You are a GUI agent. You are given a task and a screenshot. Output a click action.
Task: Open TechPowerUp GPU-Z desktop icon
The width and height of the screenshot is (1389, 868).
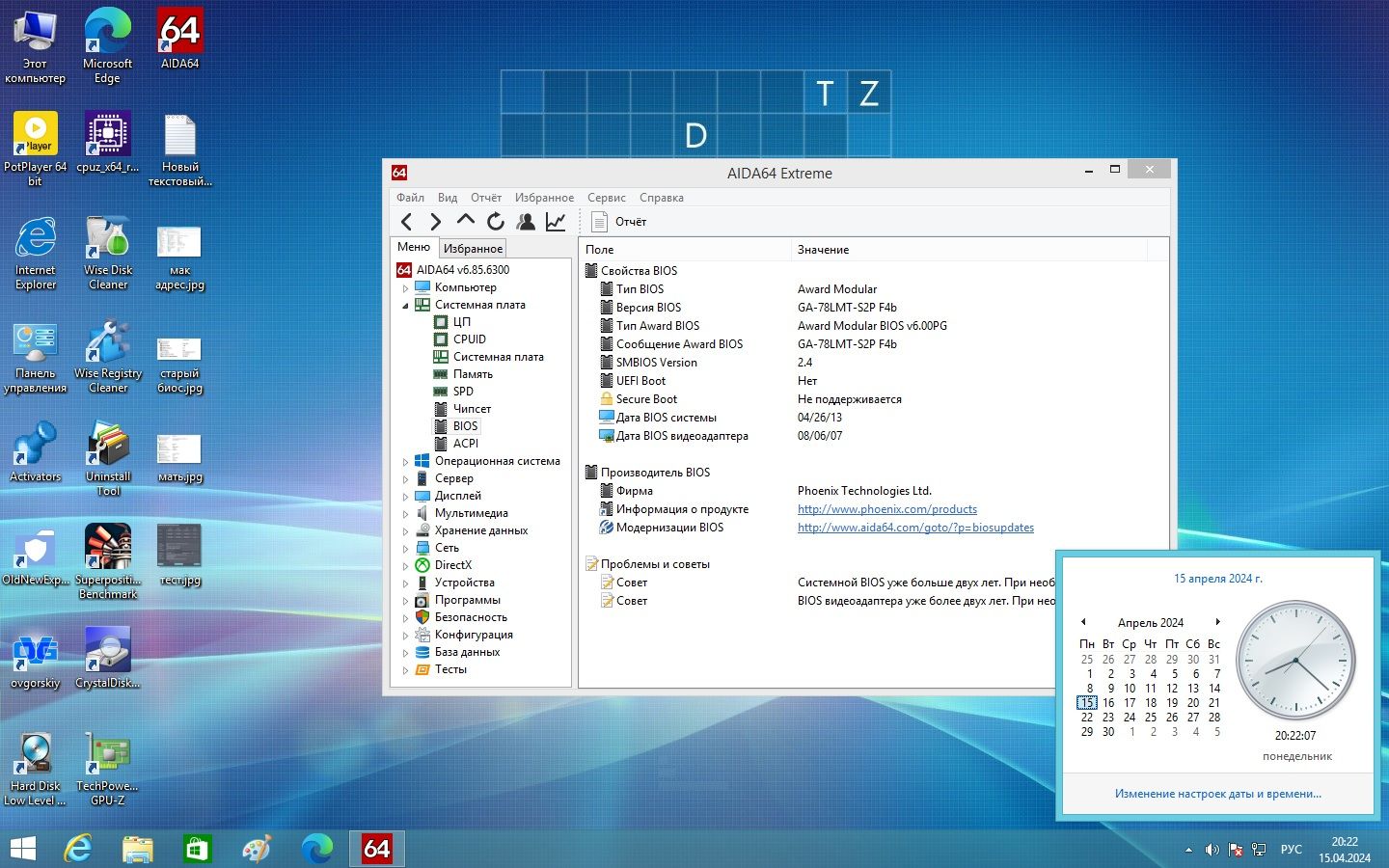coord(108,769)
